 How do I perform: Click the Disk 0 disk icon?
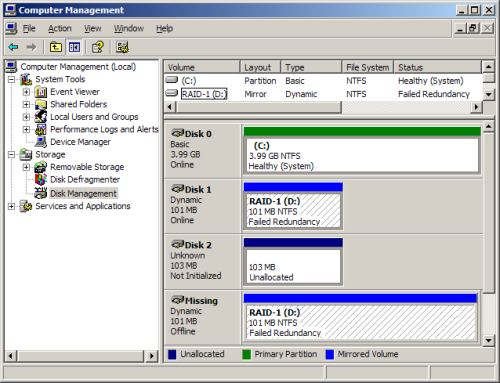(177, 133)
